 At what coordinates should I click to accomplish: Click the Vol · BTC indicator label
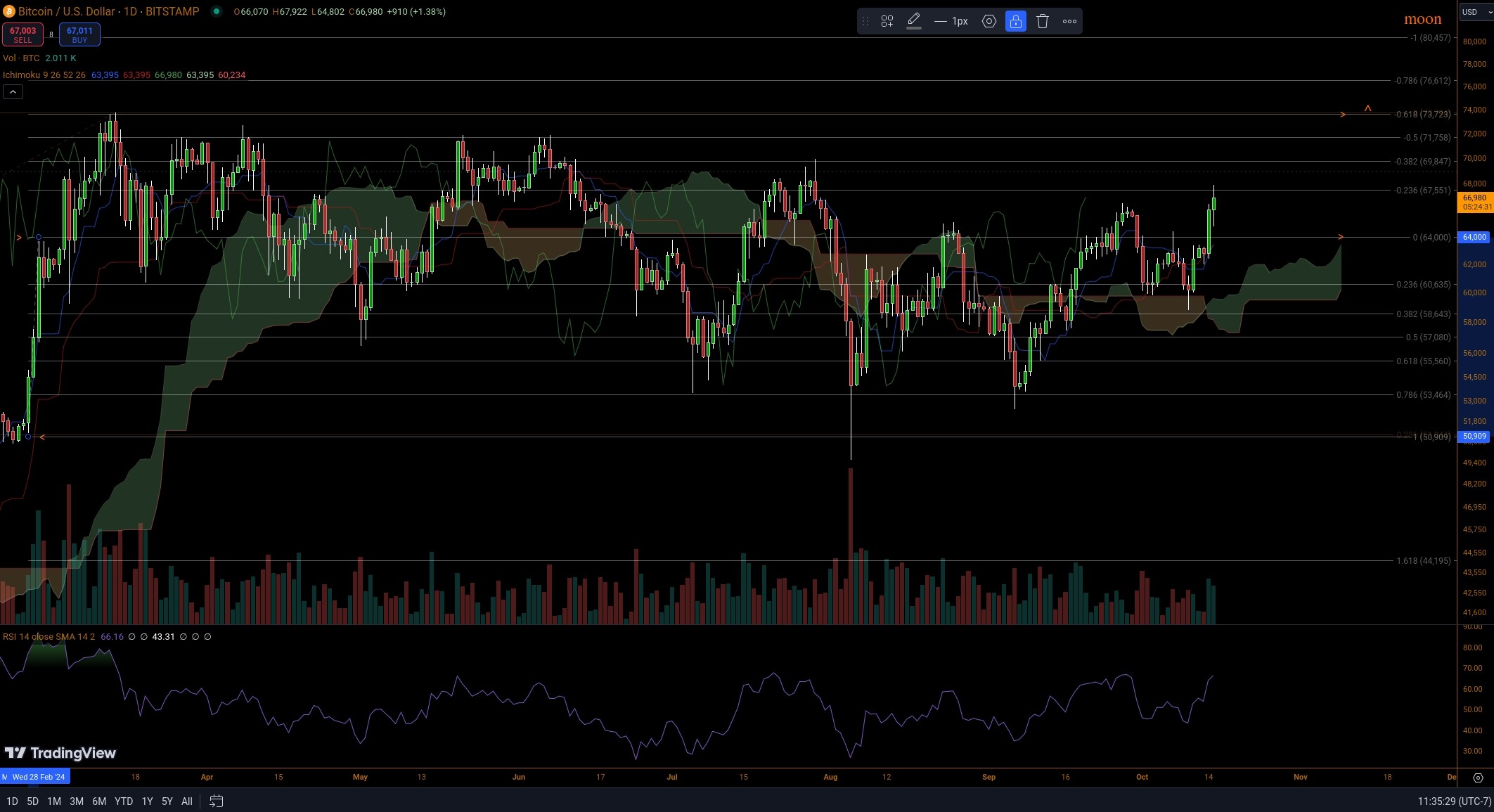coord(21,58)
